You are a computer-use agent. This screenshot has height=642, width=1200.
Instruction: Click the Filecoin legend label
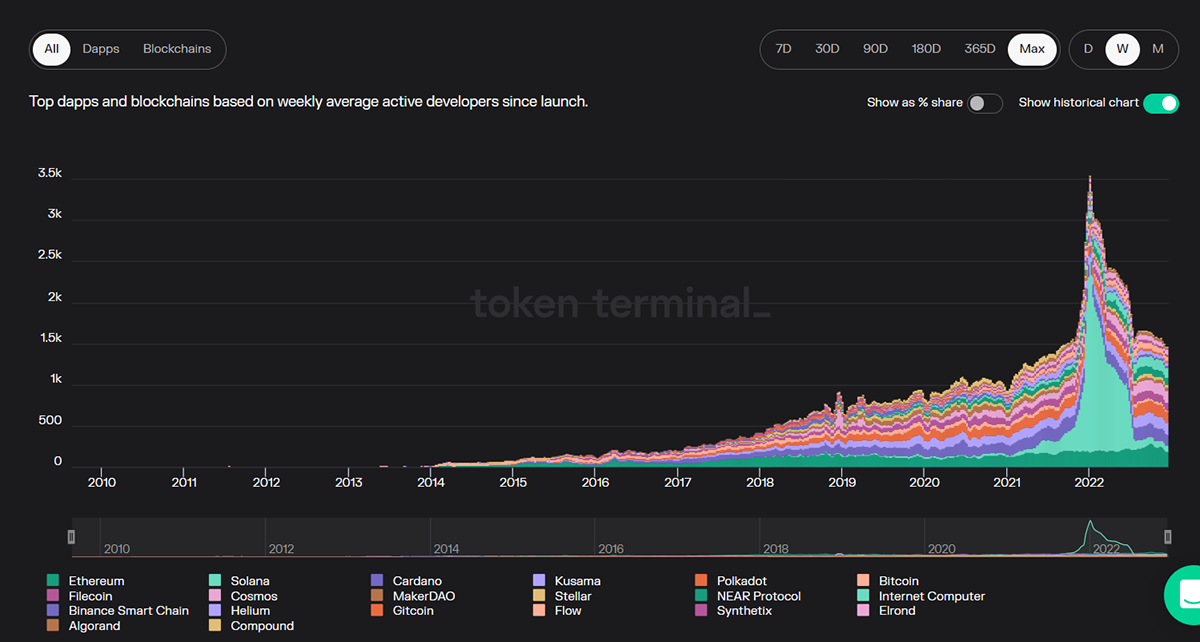click(91, 596)
